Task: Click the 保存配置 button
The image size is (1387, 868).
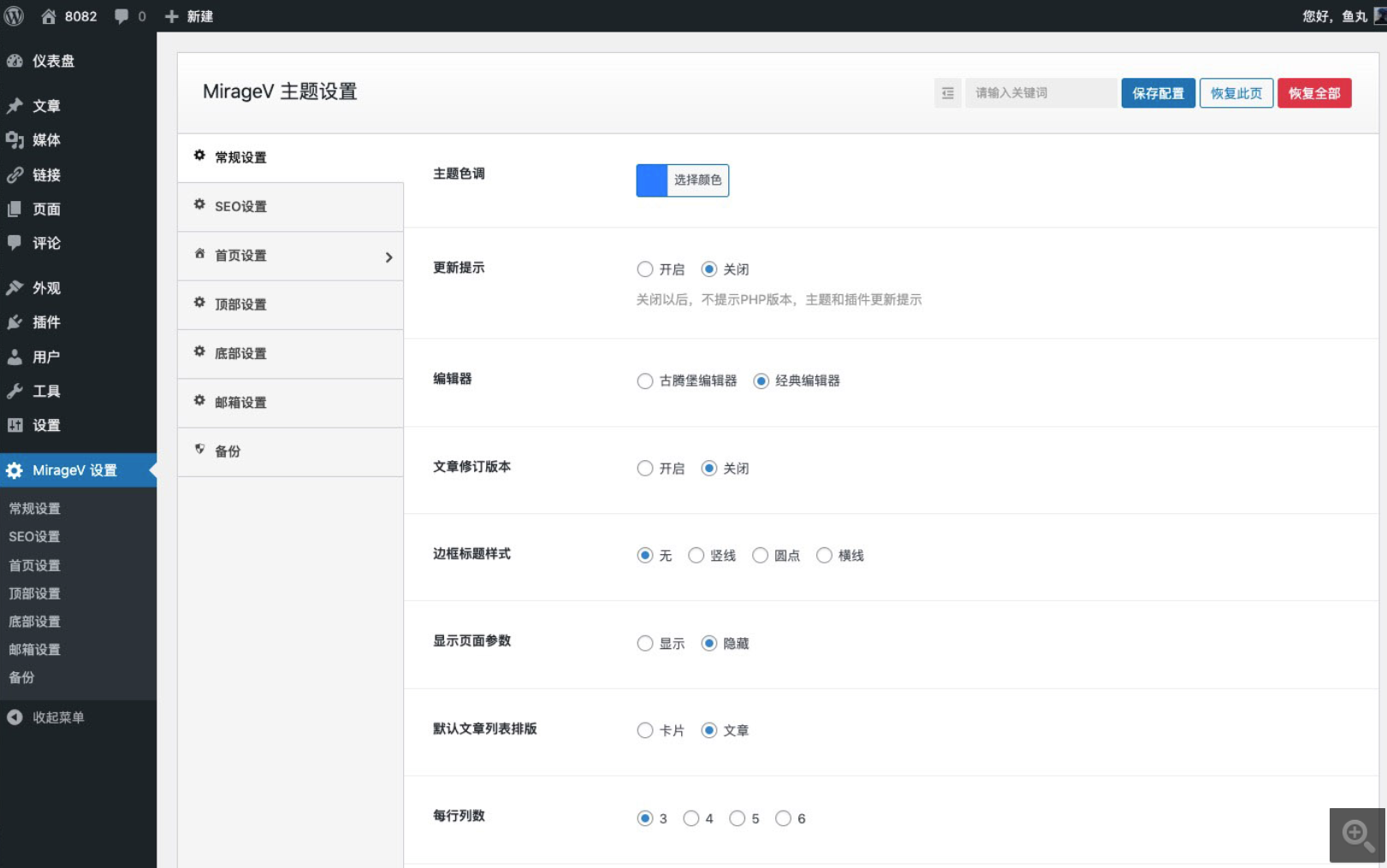Action: click(1158, 93)
